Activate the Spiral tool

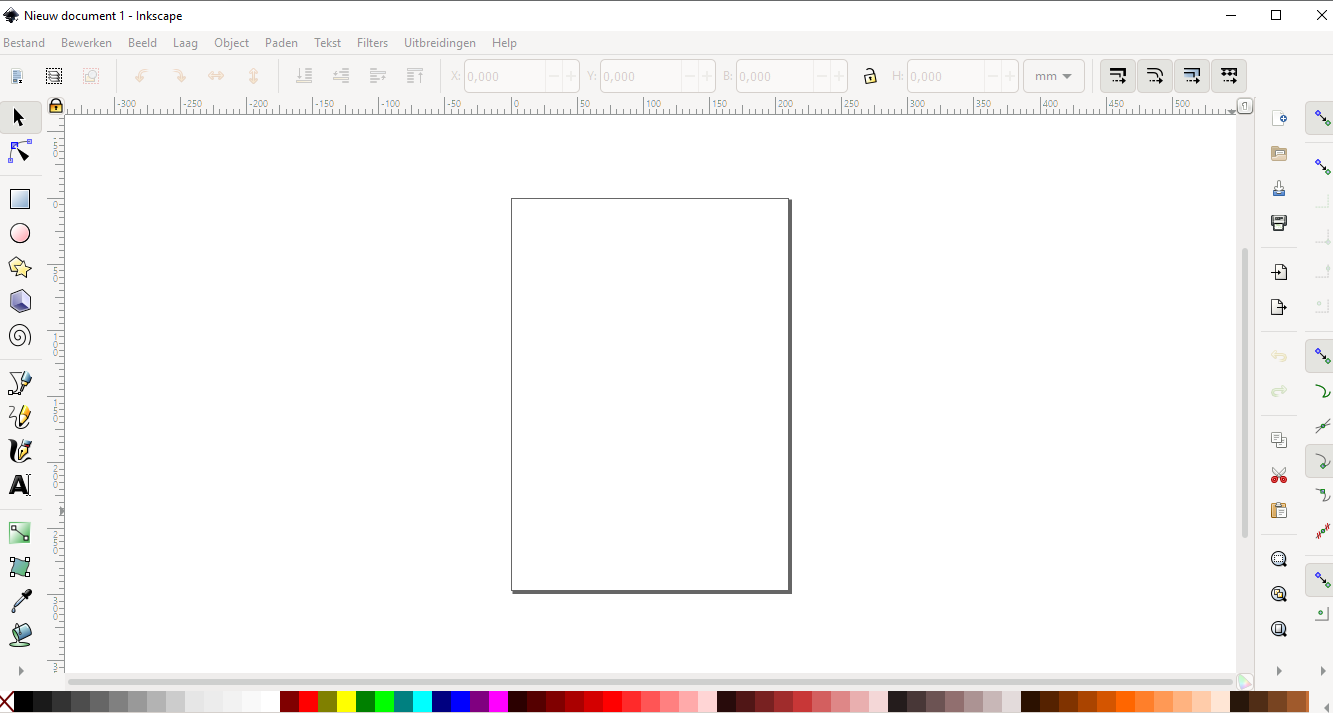[20, 335]
